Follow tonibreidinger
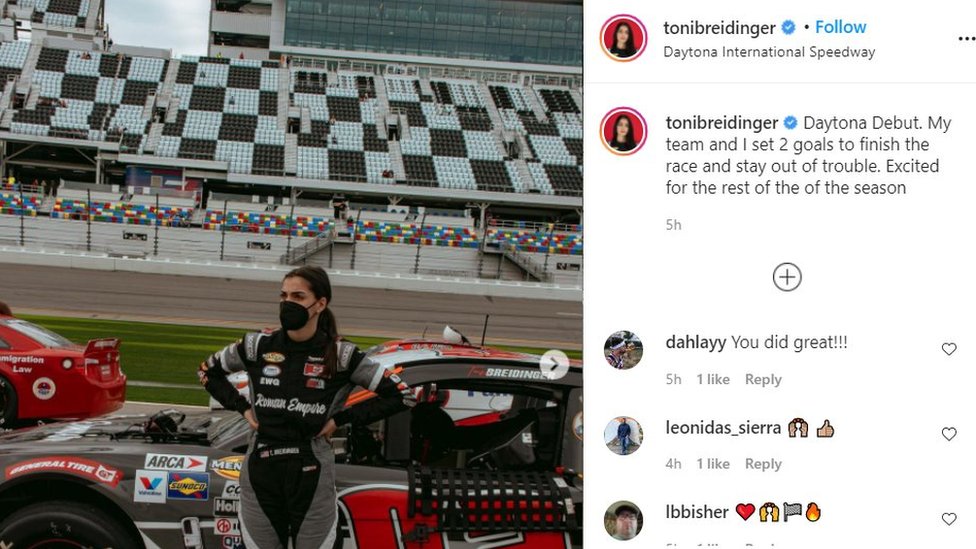The image size is (976, 549). click(x=840, y=27)
